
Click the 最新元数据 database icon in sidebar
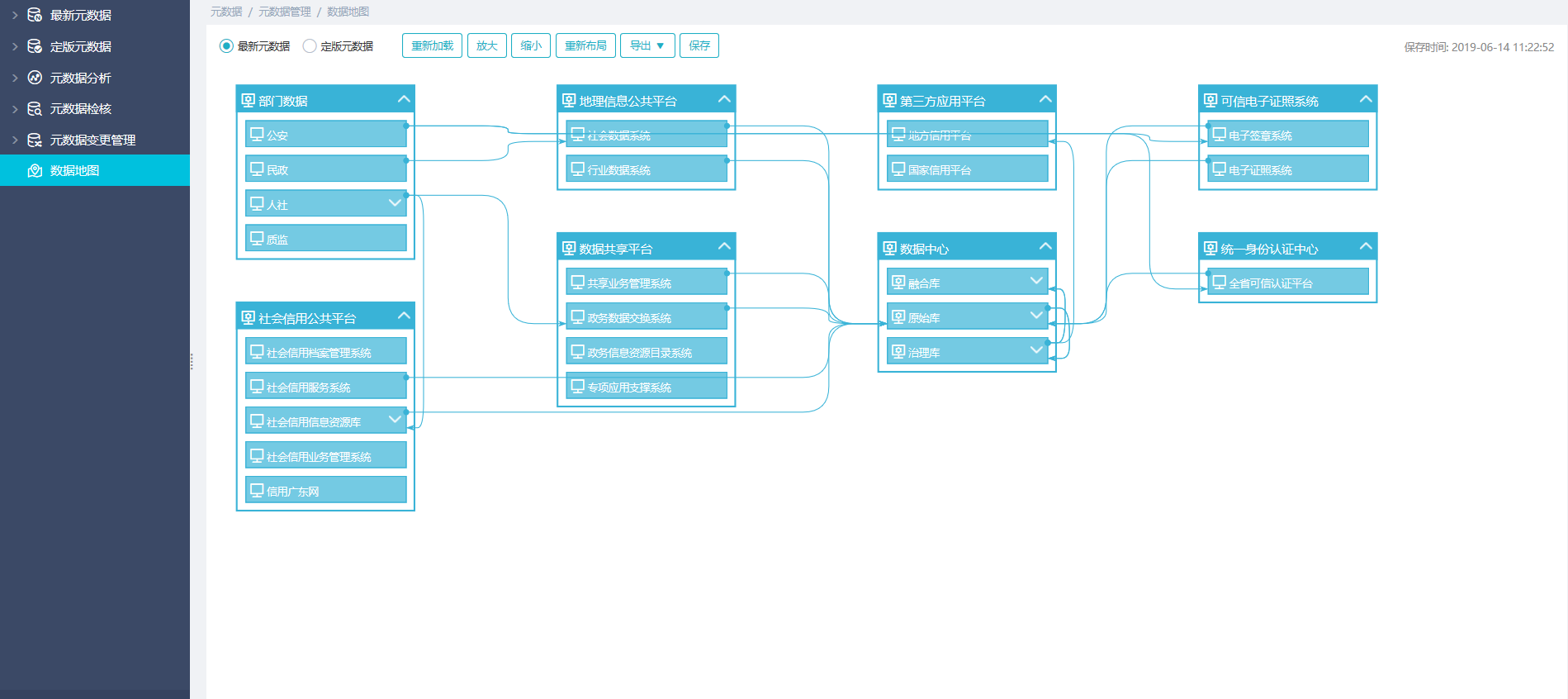(35, 15)
